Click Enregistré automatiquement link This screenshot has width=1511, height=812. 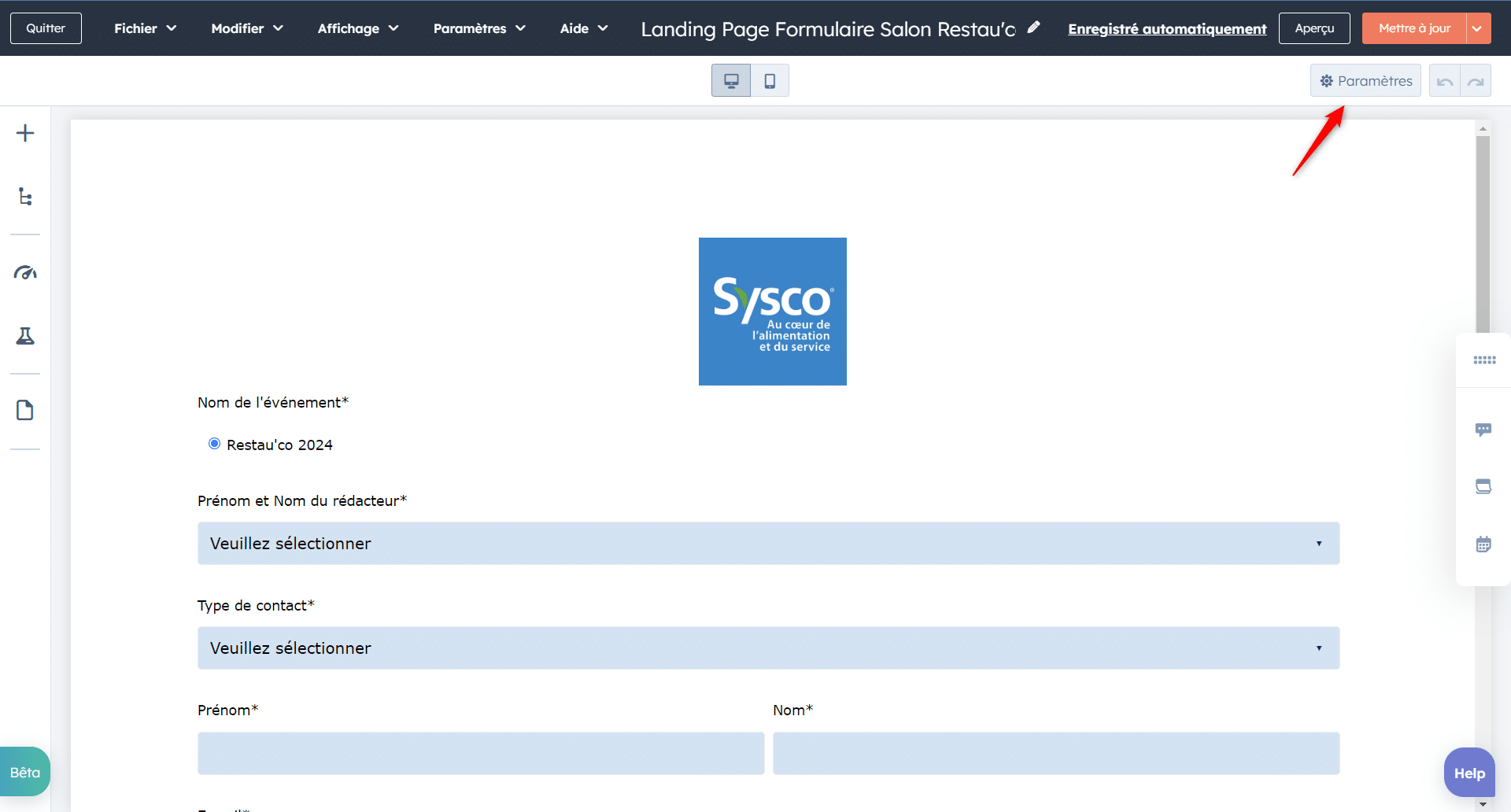[x=1167, y=28]
